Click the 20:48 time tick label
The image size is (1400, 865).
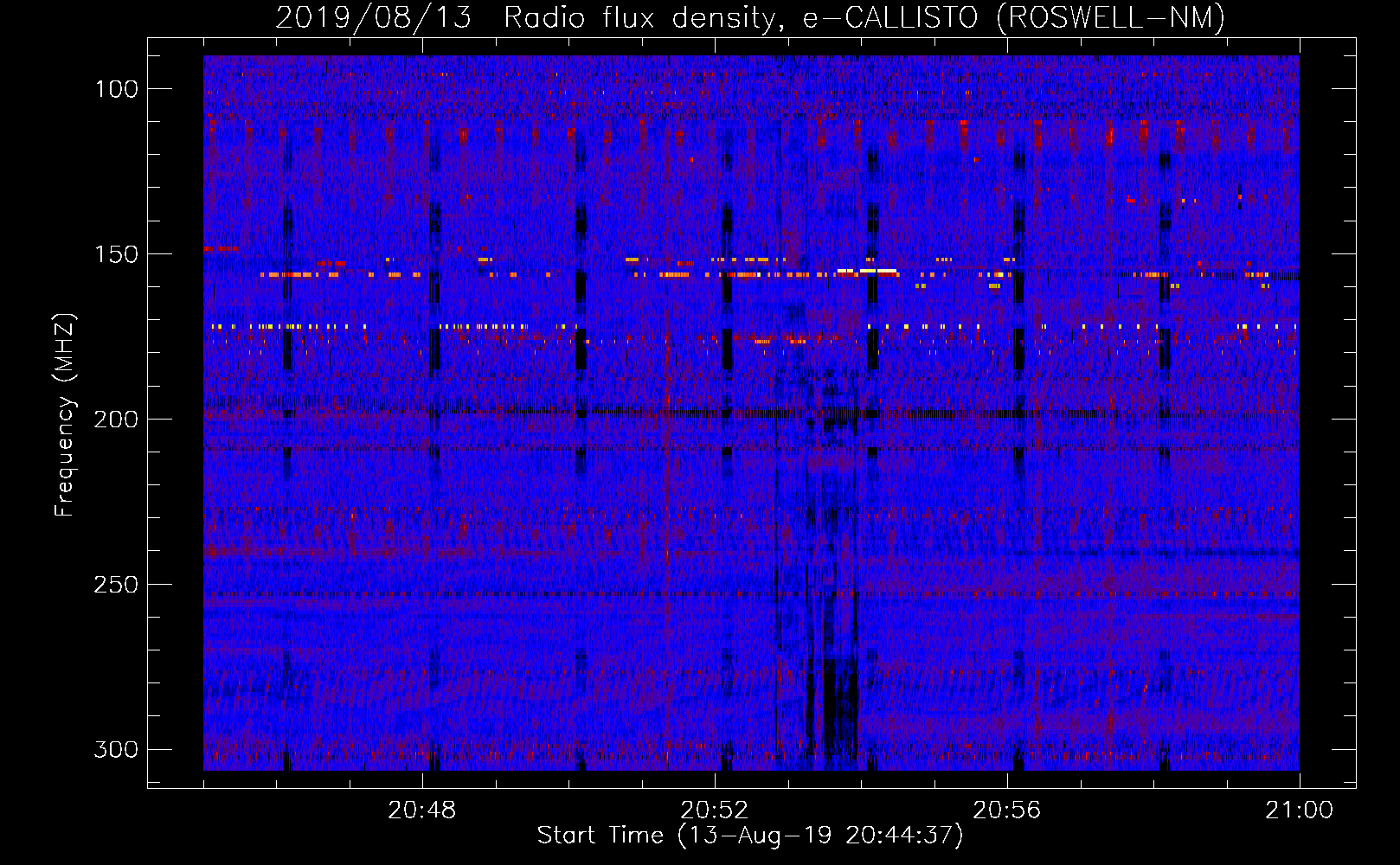(422, 811)
